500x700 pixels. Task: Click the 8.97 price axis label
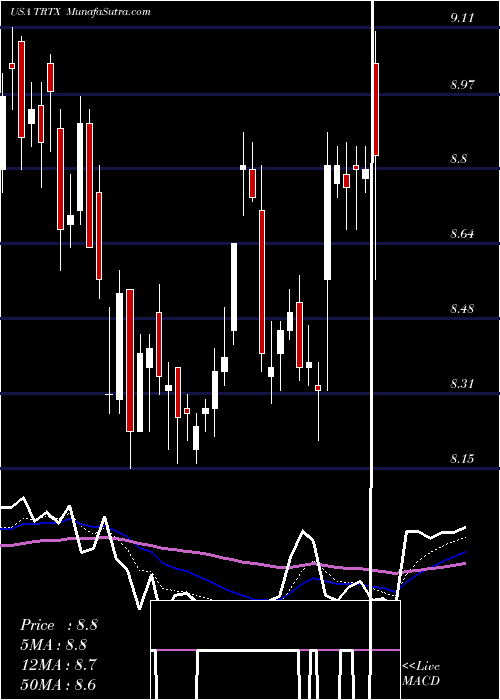click(462, 84)
